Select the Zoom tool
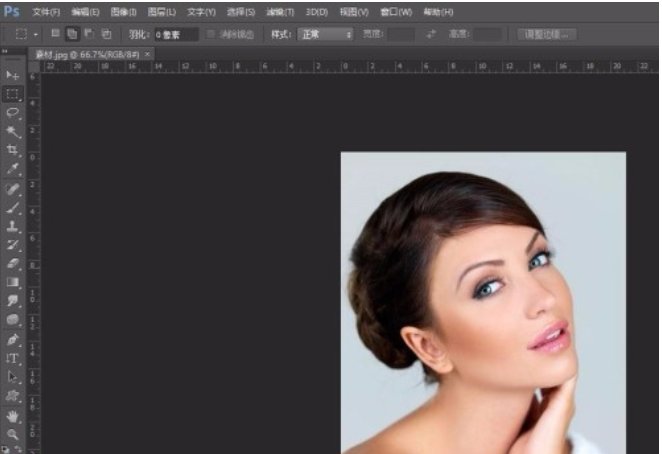The width and height of the screenshot is (662, 454). (13, 435)
